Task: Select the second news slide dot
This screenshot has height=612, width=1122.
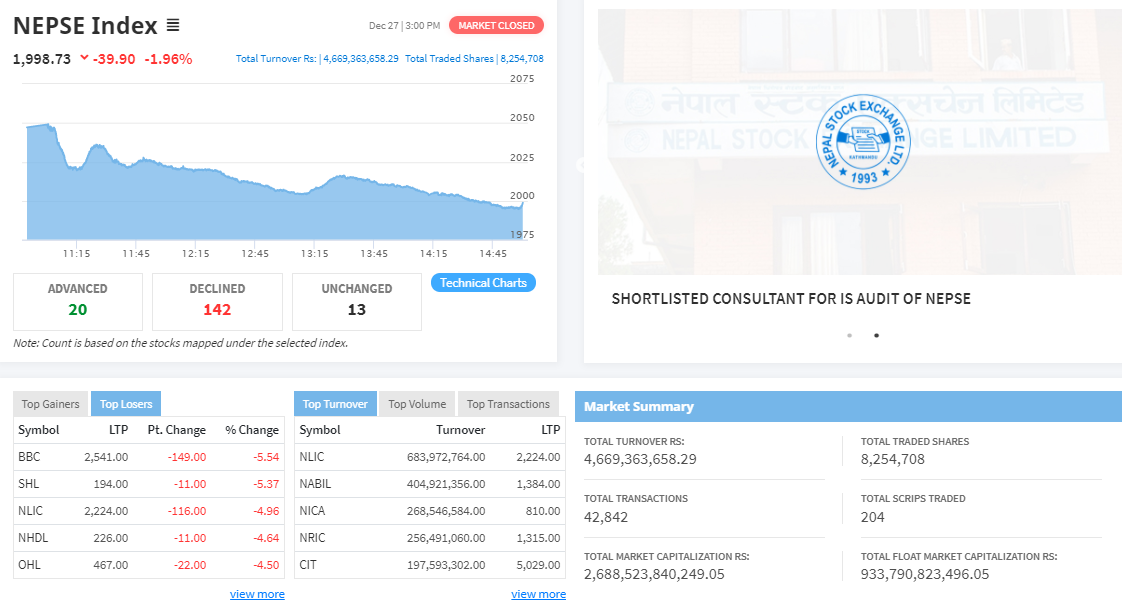Action: pos(877,335)
